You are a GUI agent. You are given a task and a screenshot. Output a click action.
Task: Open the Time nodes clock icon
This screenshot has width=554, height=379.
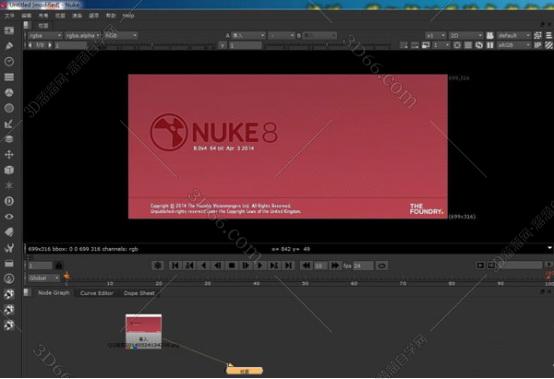tap(9, 61)
